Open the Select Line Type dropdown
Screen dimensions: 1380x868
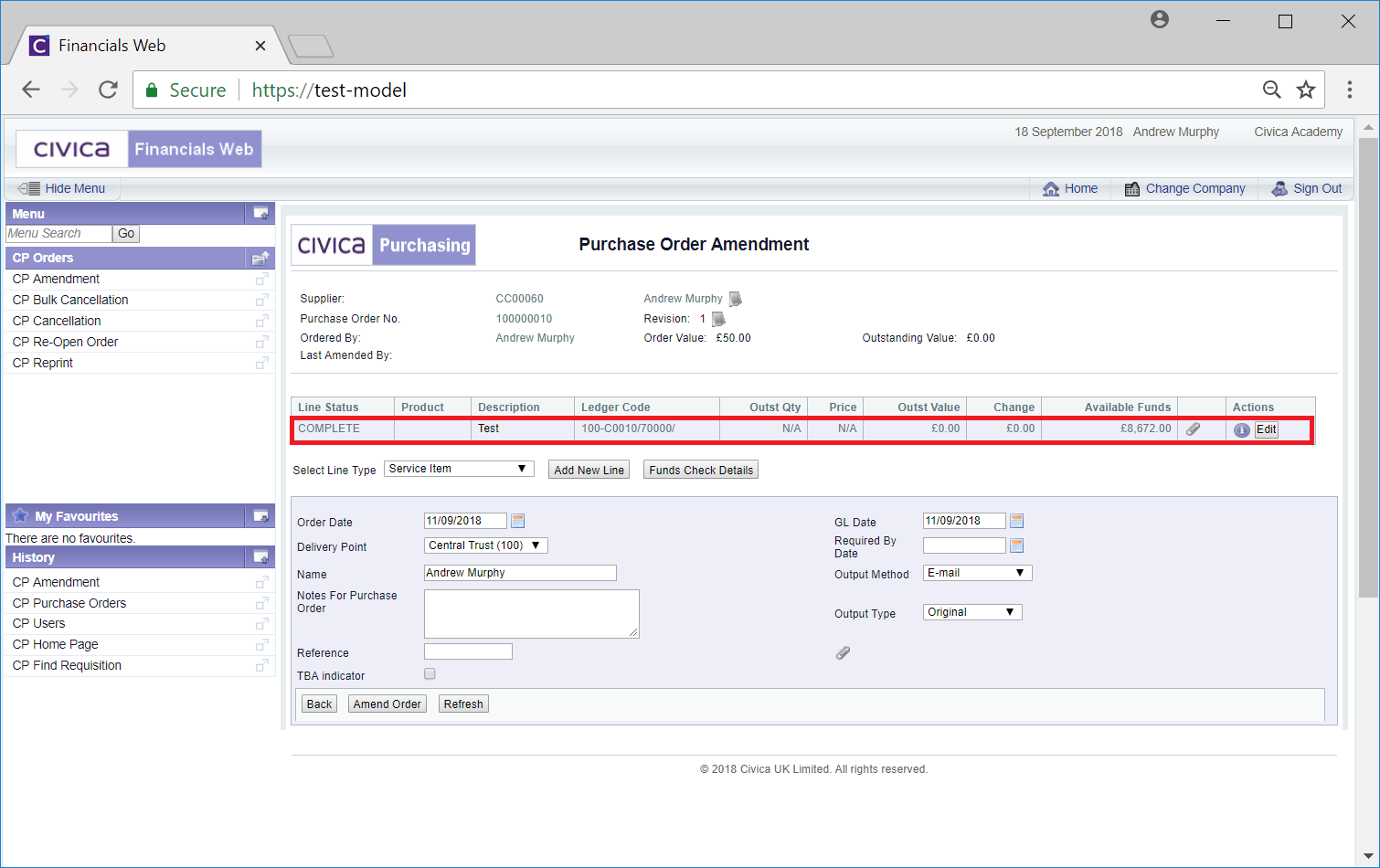(x=459, y=469)
